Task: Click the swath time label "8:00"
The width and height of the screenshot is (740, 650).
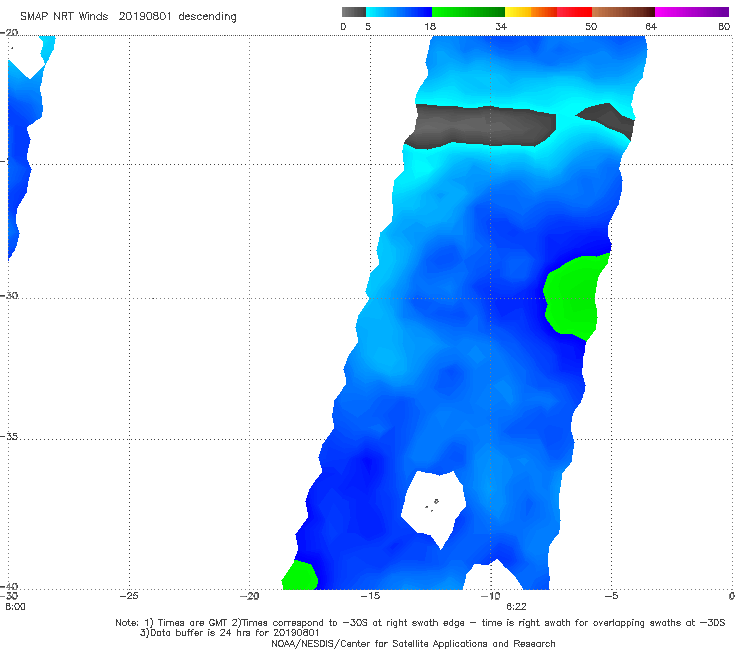Action: click(15, 607)
